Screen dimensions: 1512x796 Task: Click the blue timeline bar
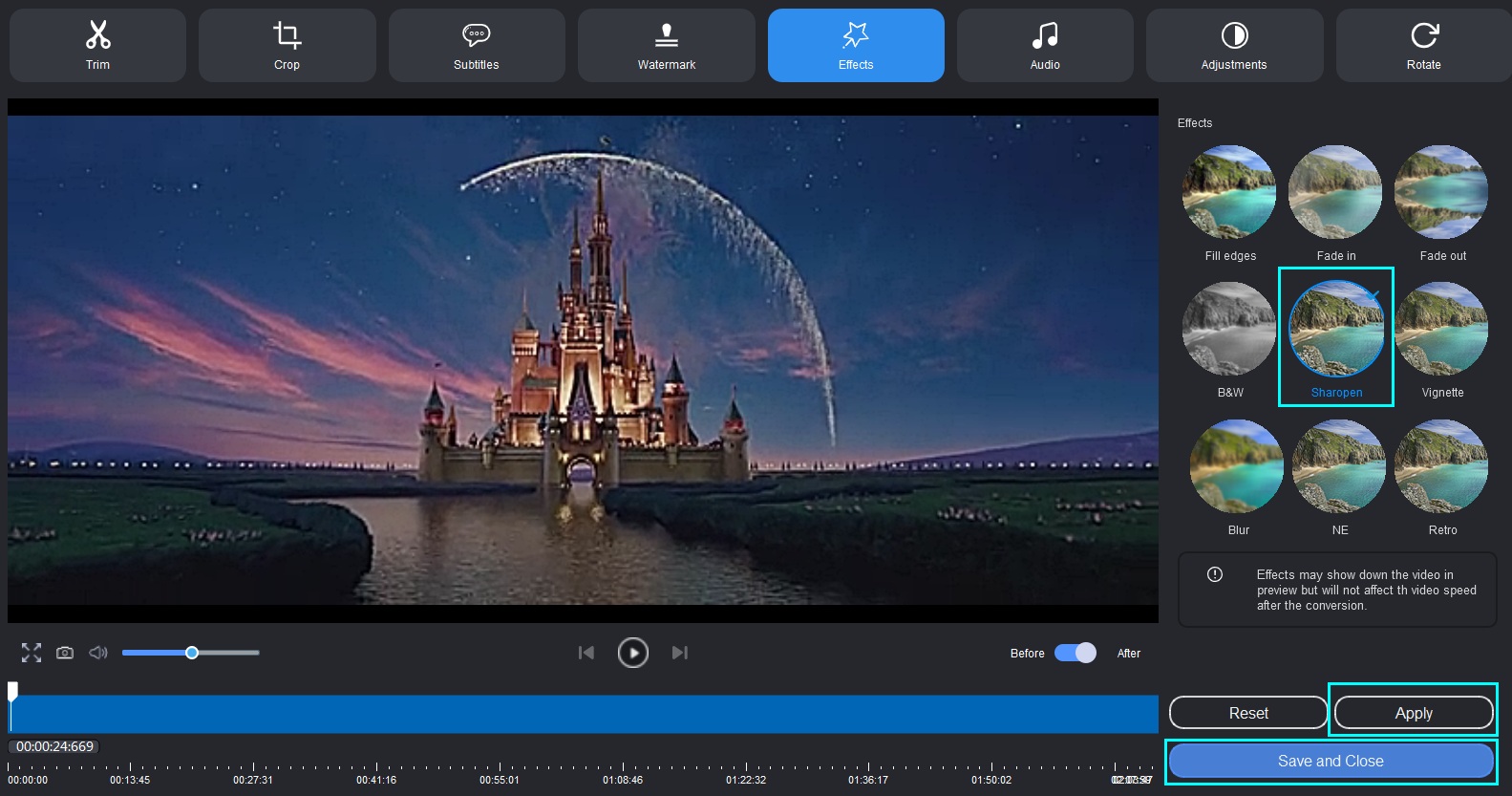click(583, 714)
